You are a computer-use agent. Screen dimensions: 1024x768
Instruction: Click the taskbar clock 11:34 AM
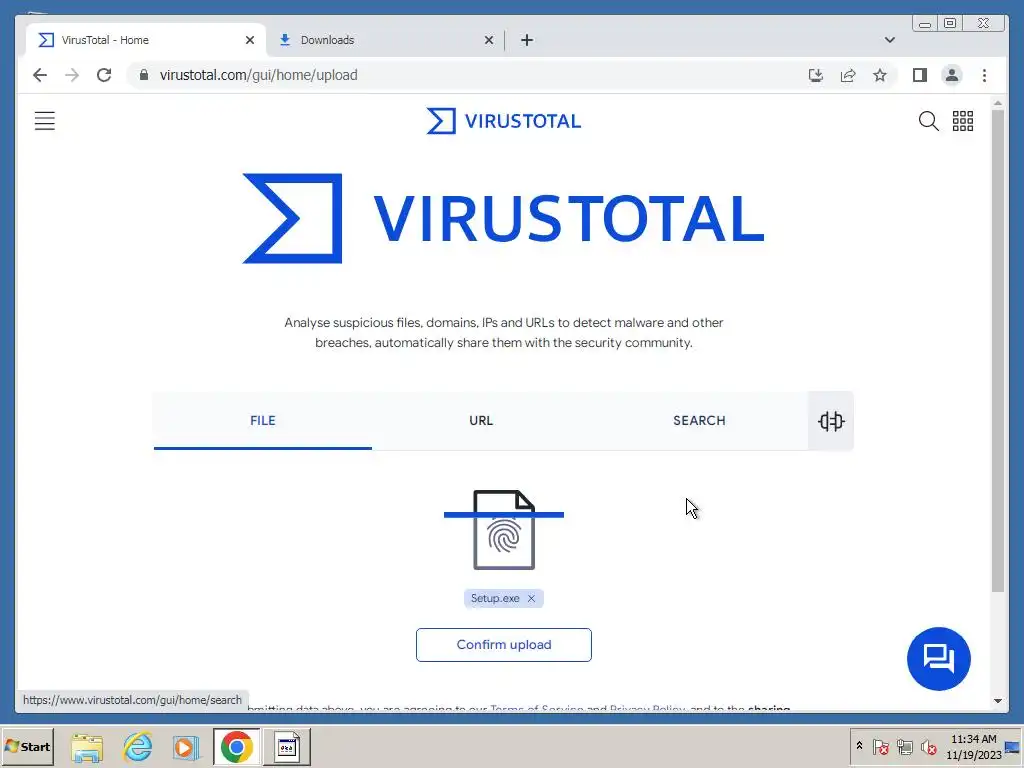974,739
